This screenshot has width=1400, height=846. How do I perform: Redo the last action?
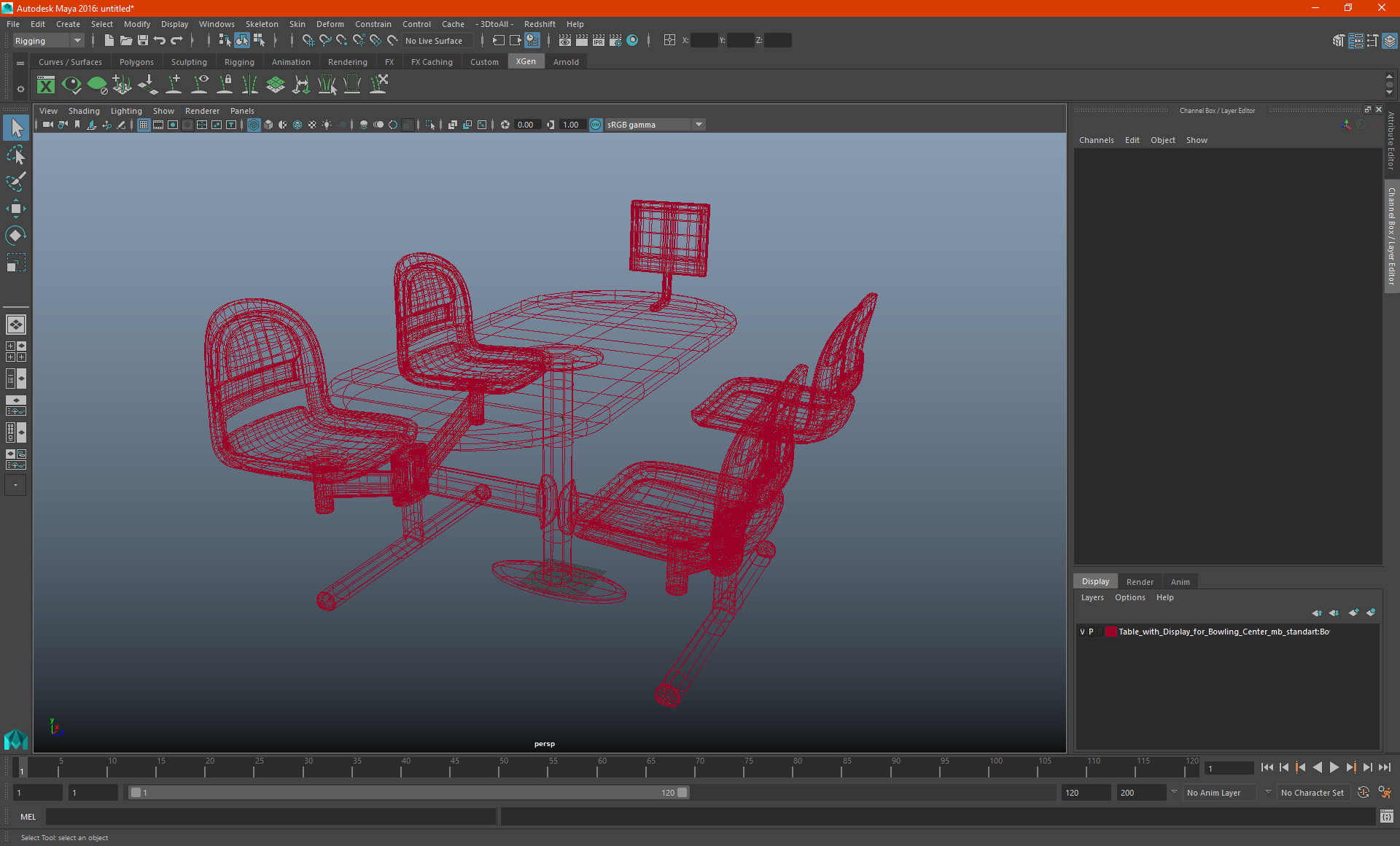pyautogui.click(x=176, y=41)
